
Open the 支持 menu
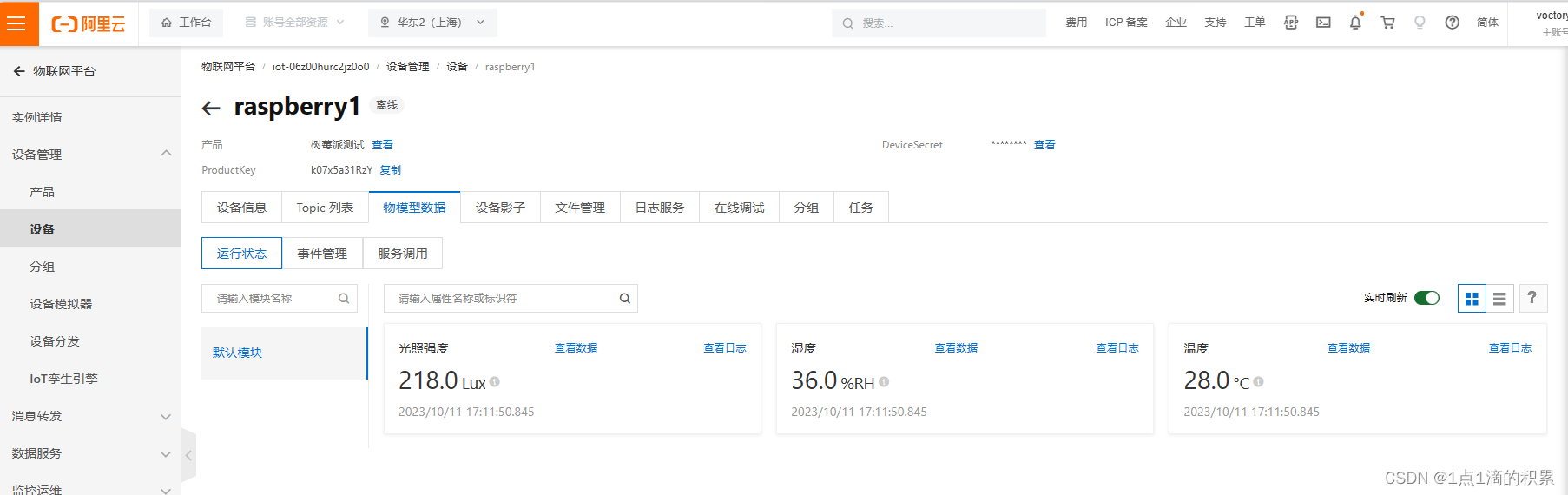coord(1216,23)
